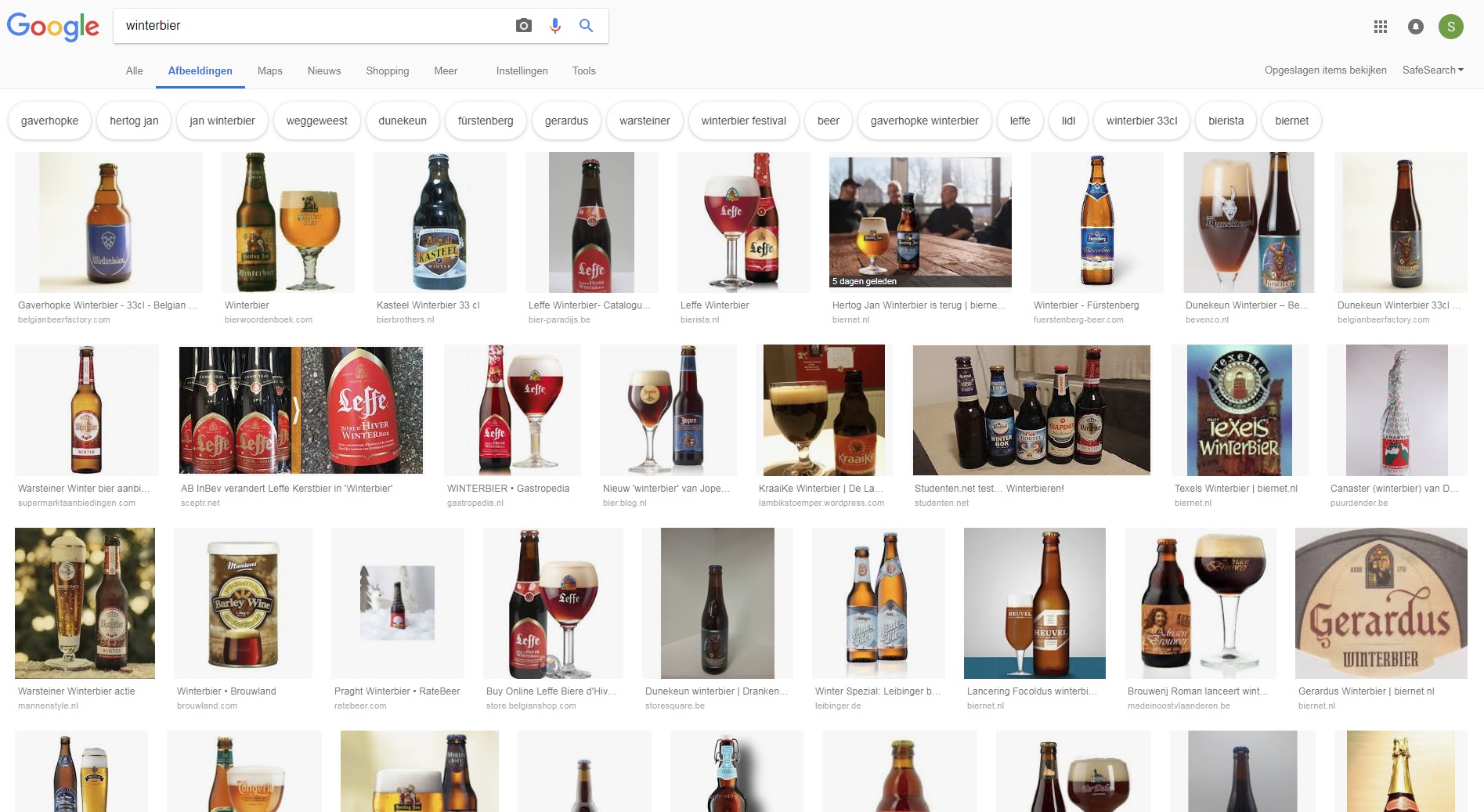Screen dimensions: 1484x812
Task: Click the KraaiKe Winterbier caption
Action: (x=821, y=489)
